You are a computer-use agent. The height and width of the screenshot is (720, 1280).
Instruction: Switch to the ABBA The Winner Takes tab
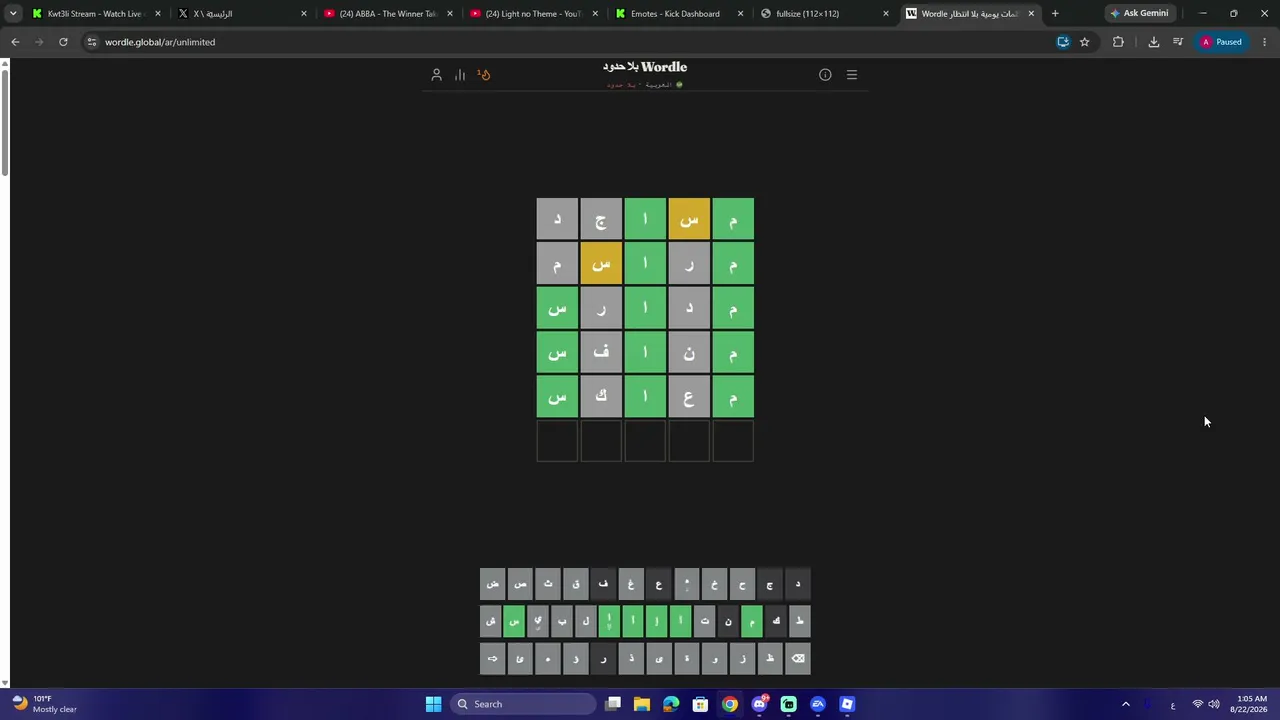click(x=388, y=14)
